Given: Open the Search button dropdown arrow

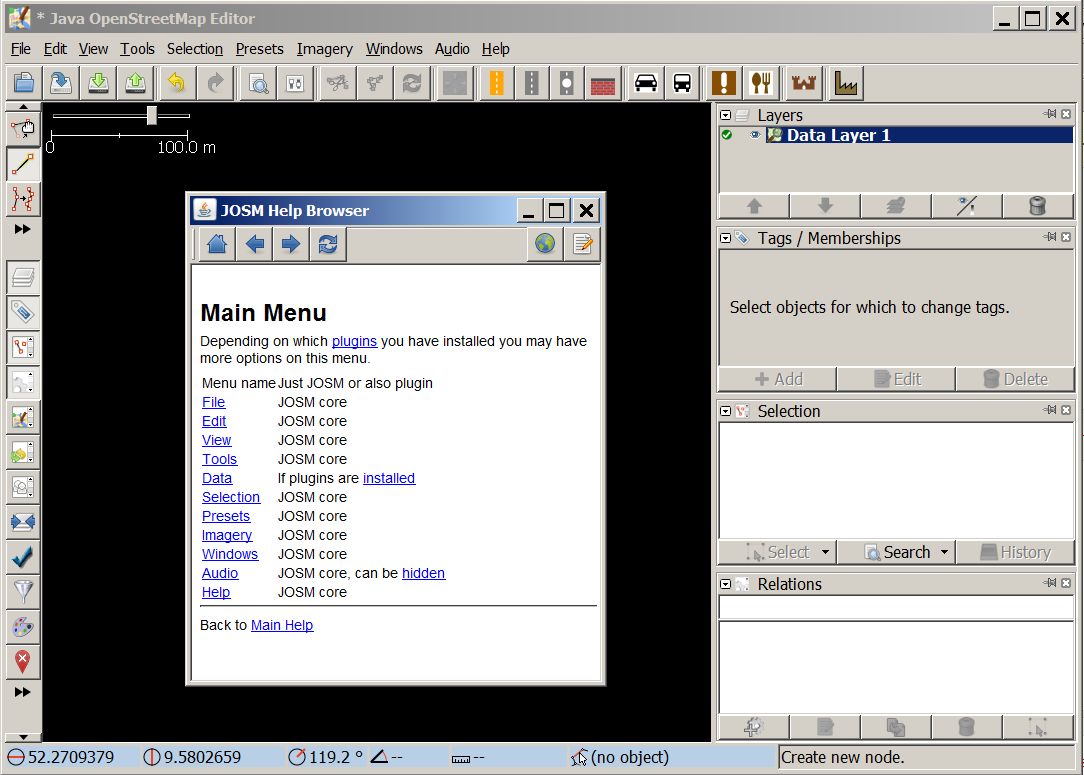Looking at the screenshot, I should click(944, 552).
